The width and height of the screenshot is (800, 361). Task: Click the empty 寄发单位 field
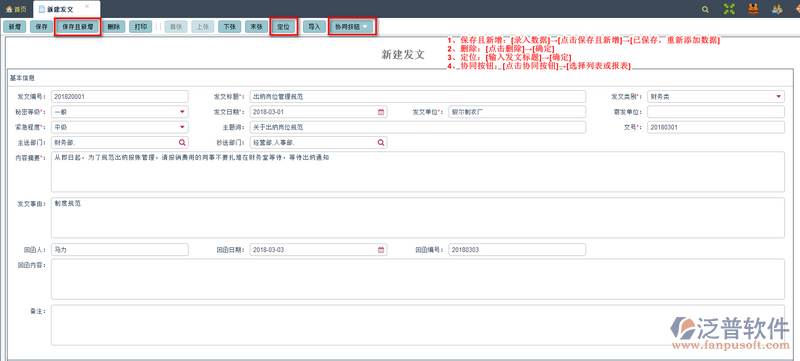(716, 112)
